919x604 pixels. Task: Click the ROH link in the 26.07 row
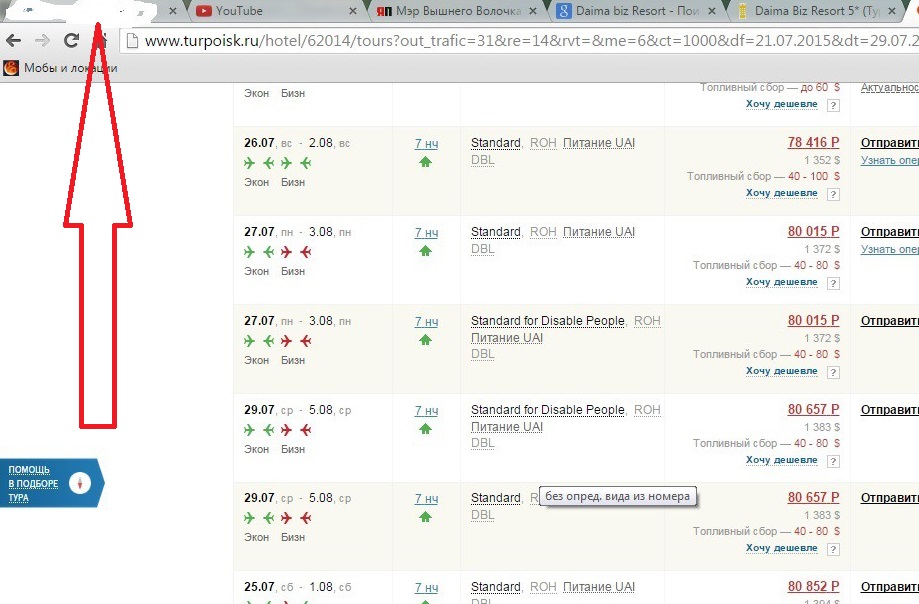tap(543, 143)
